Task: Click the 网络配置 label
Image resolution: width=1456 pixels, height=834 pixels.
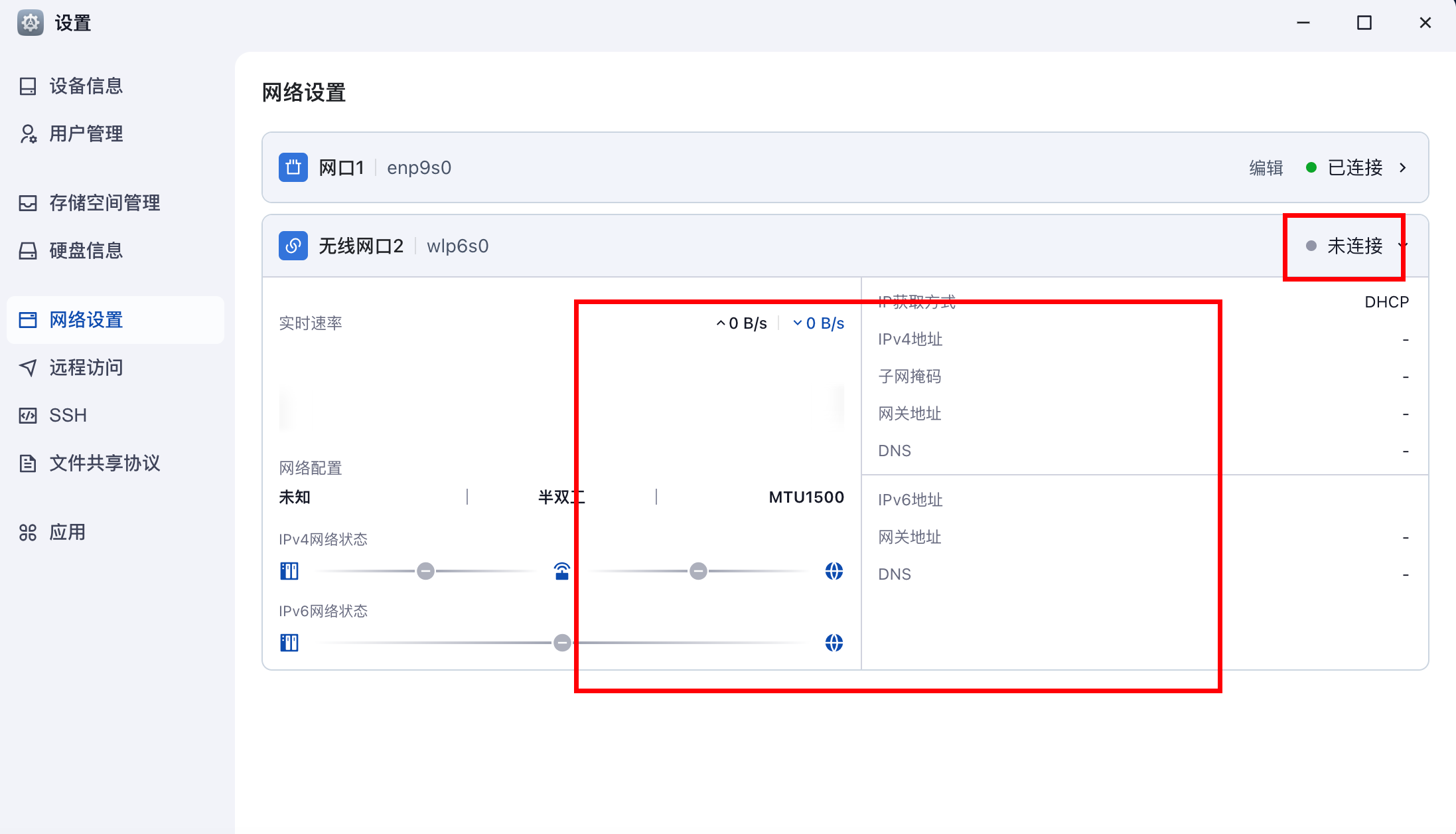Action: [311, 468]
